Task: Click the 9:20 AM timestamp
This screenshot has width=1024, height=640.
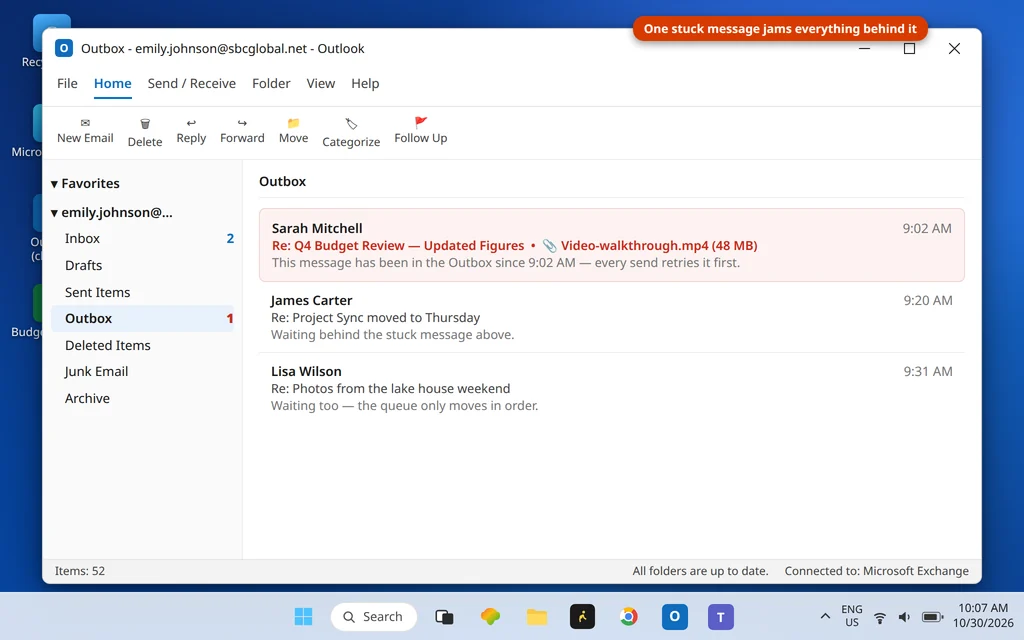Action: click(928, 300)
